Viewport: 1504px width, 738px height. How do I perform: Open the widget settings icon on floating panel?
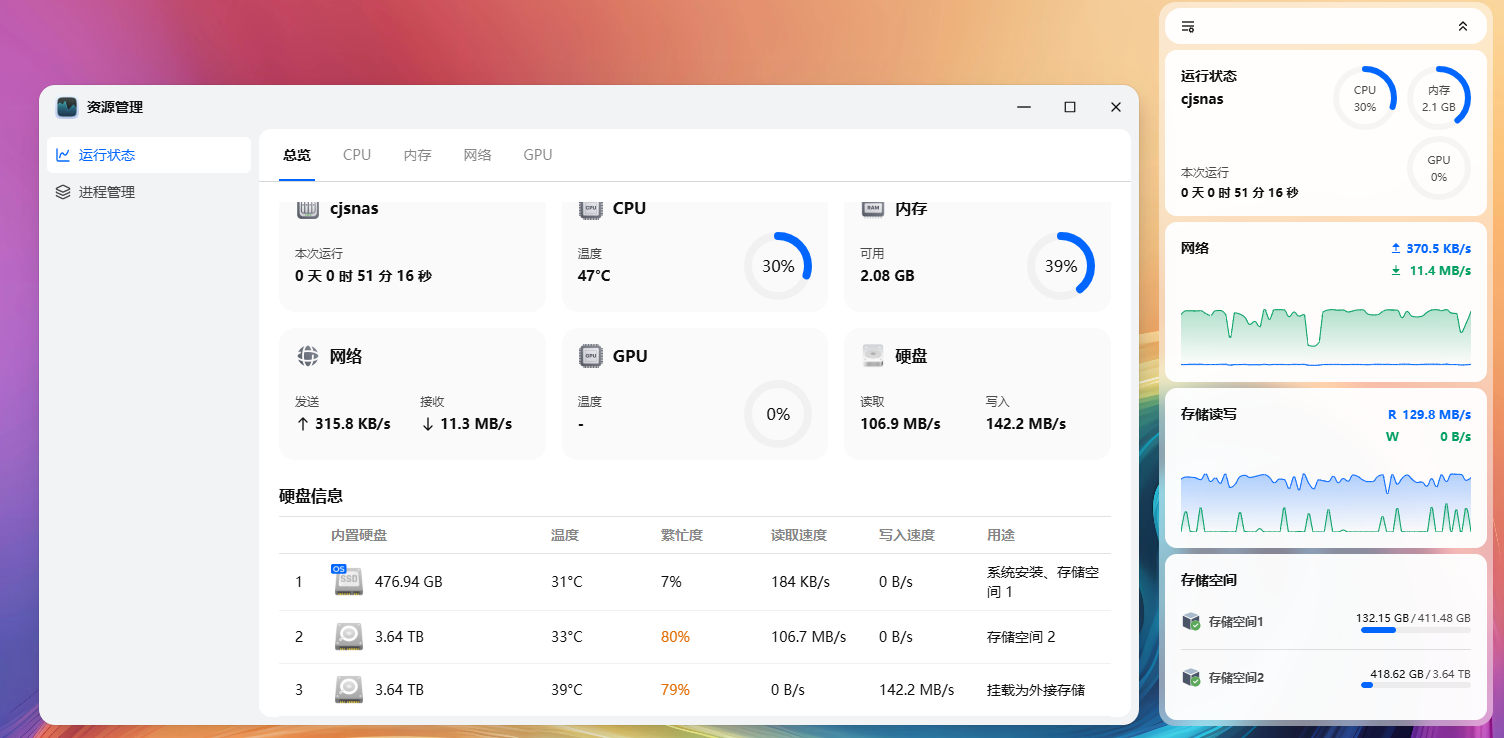pos(1187,27)
